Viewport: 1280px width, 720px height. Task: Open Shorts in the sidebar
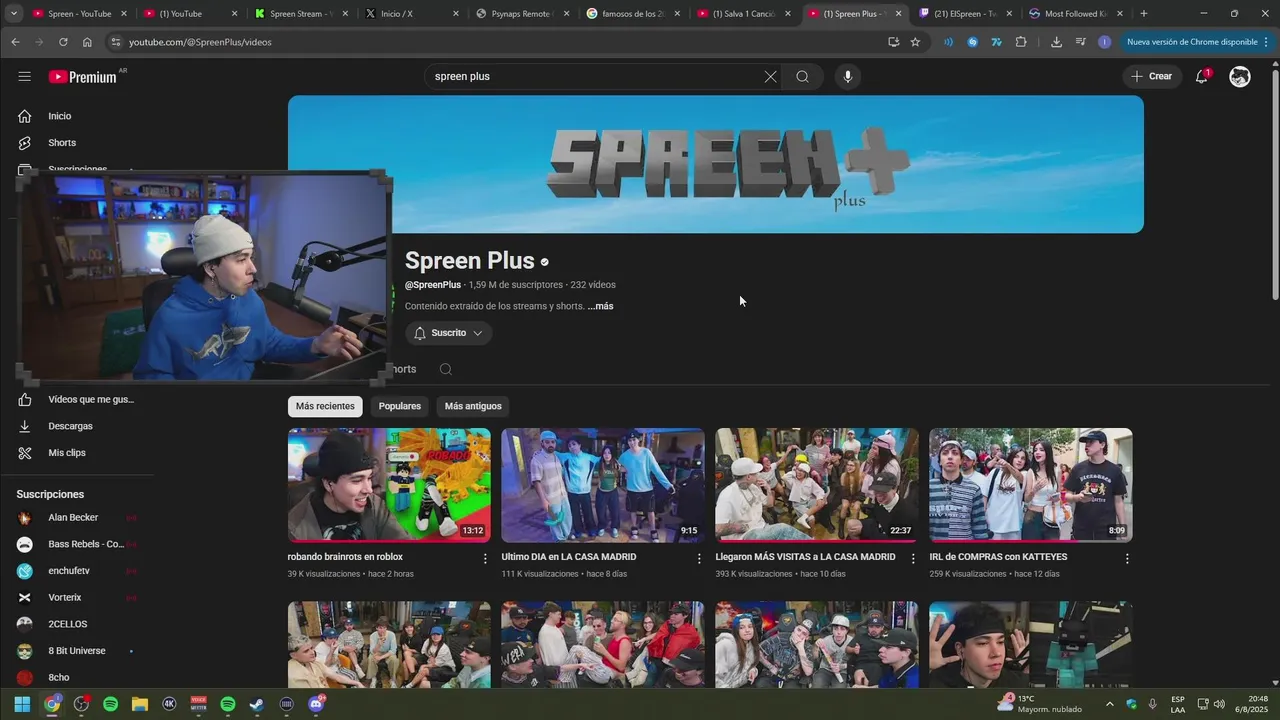tap(62, 143)
